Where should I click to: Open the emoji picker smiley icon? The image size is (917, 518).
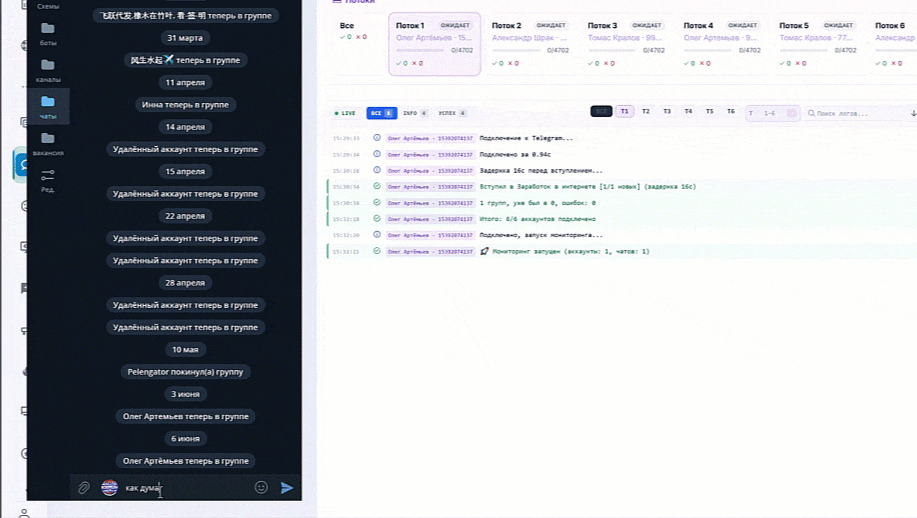point(261,487)
